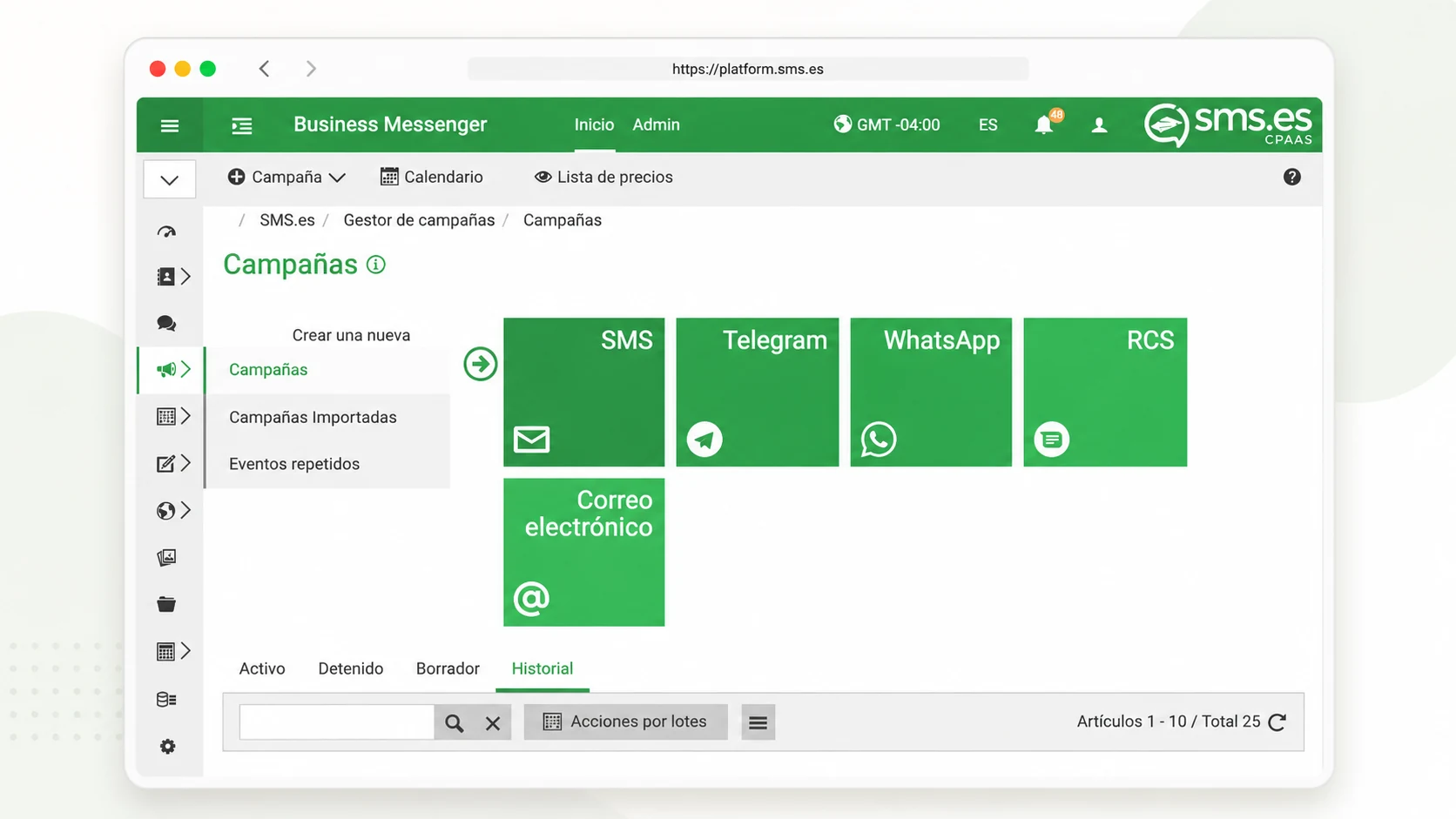Create a new Telegram campaign

tap(757, 392)
